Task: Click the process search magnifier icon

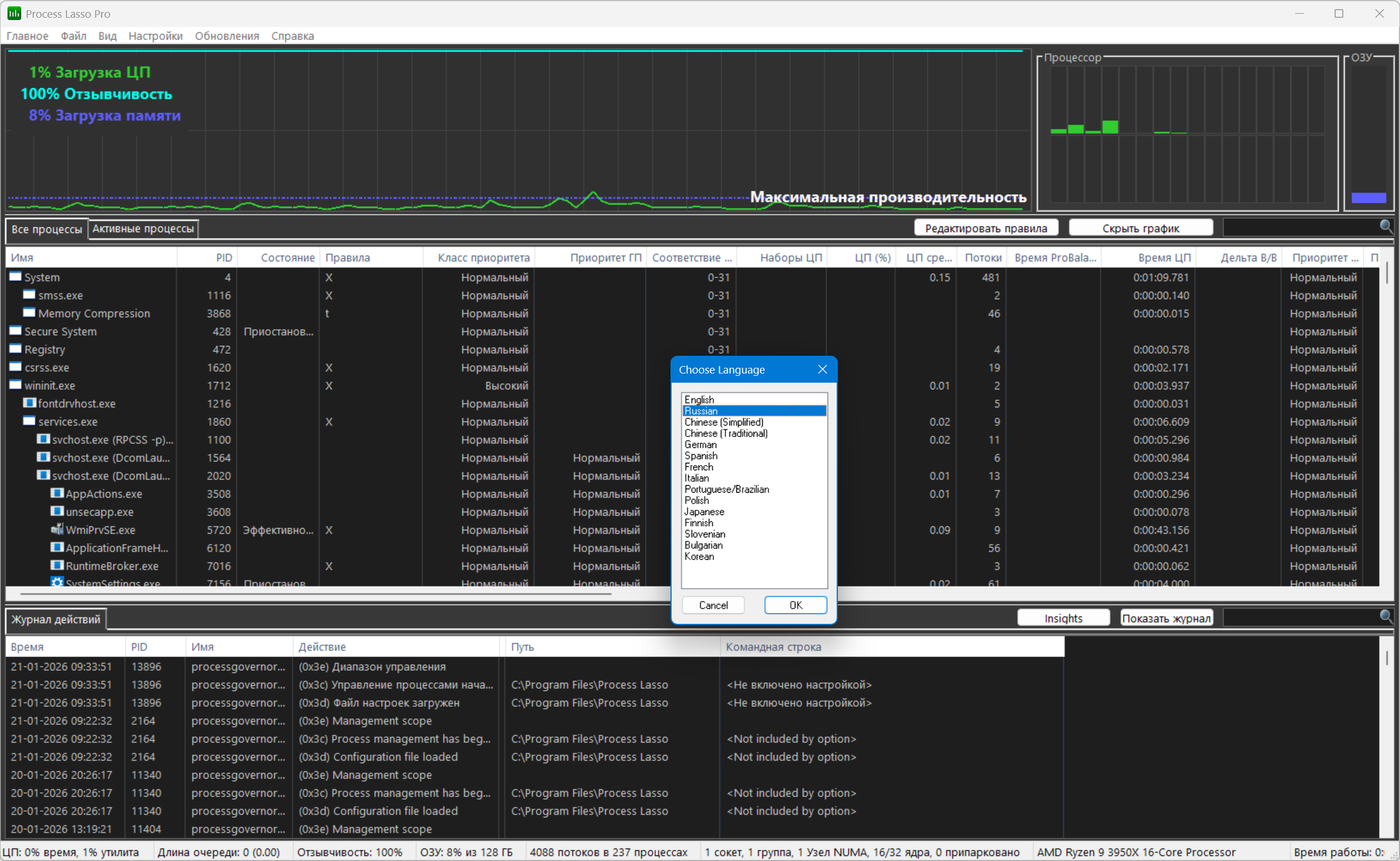Action: click(1385, 227)
